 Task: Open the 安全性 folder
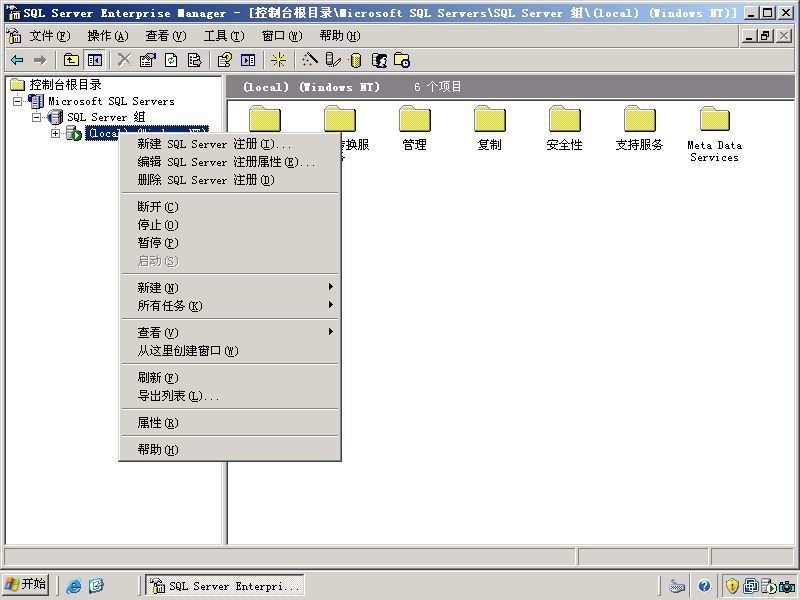tap(564, 128)
